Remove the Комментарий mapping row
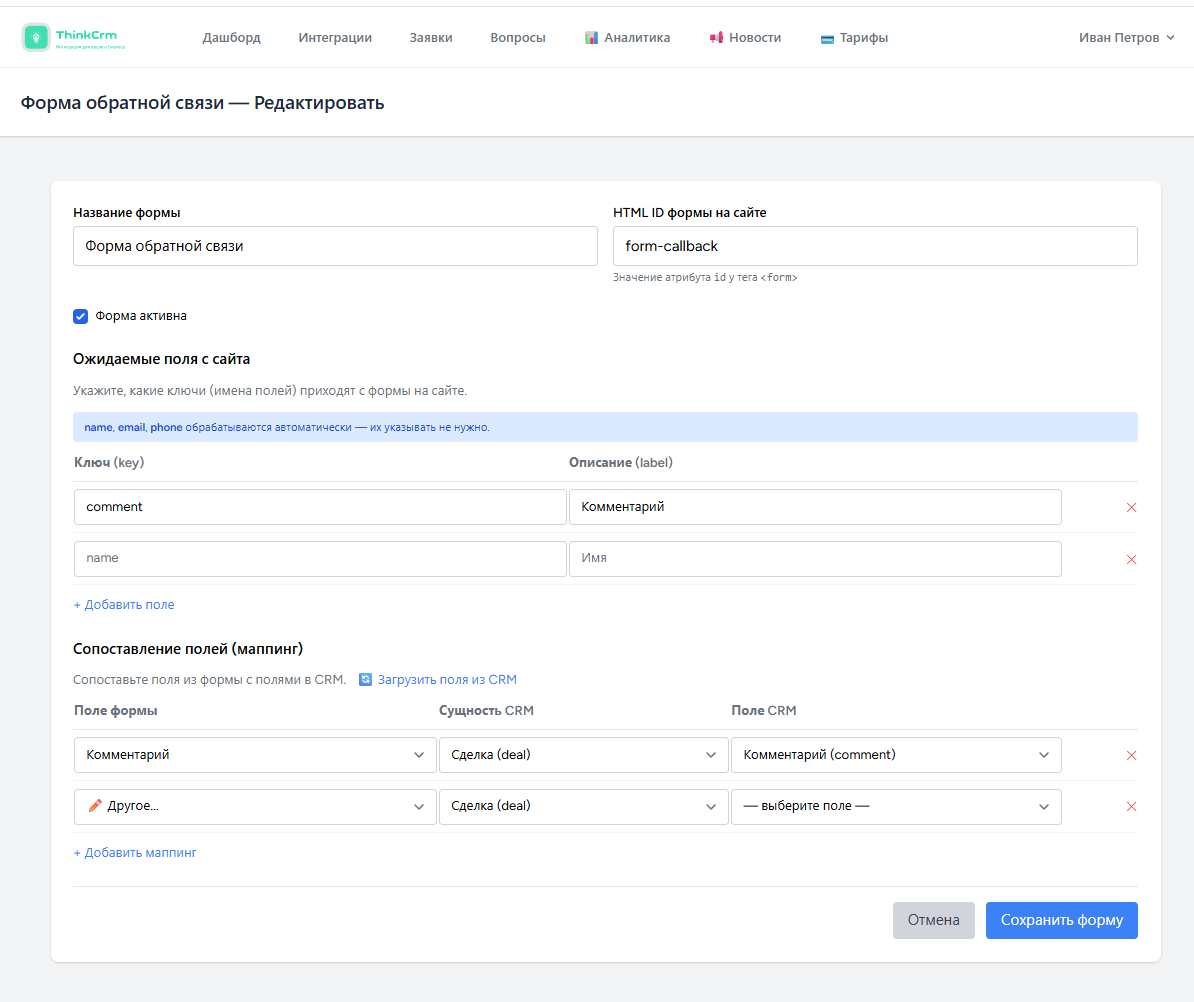The image size is (1194, 1002). [x=1131, y=755]
